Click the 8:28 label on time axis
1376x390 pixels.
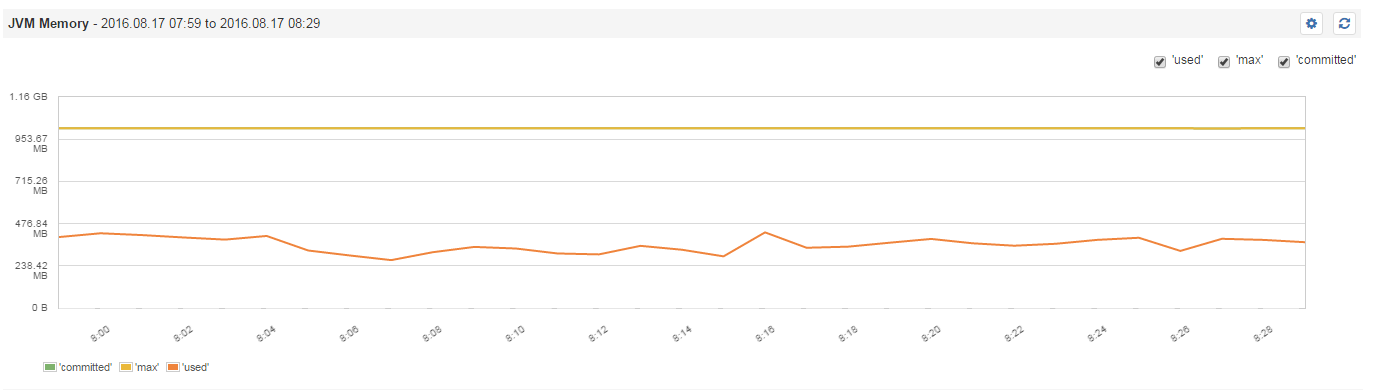[1263, 332]
